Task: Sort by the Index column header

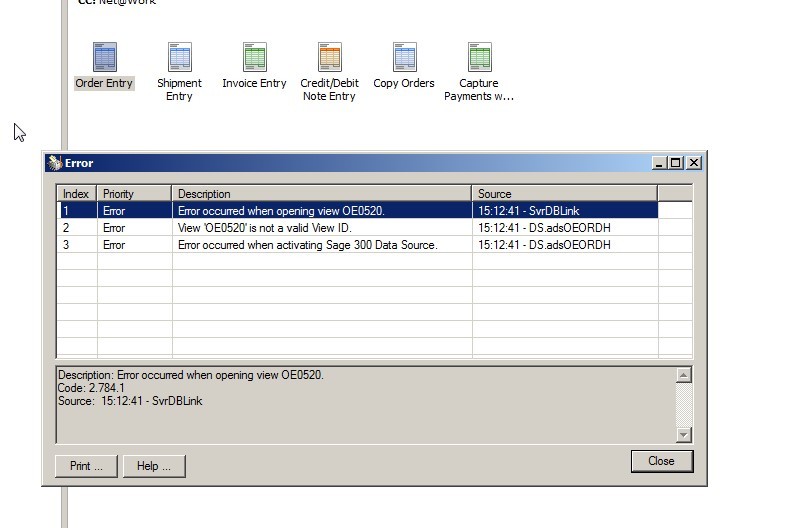Action: pyautogui.click(x=77, y=194)
